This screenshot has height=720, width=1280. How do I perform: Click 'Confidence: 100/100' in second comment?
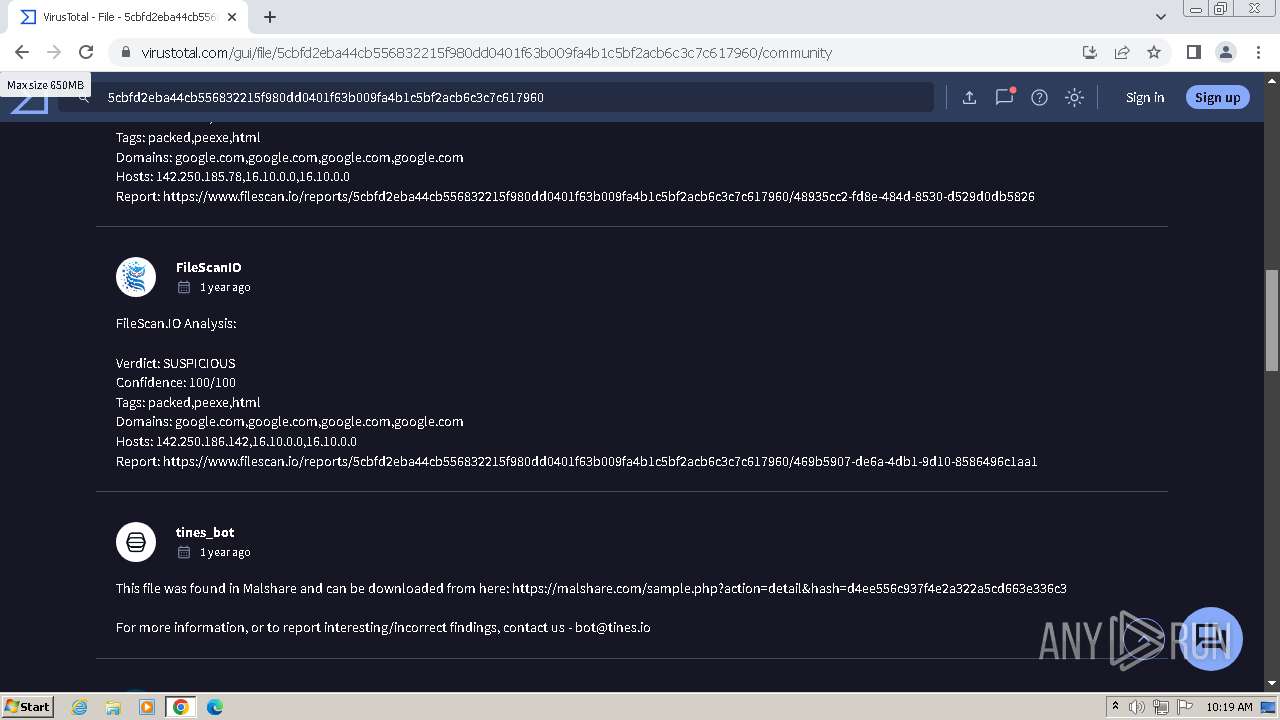point(176,382)
